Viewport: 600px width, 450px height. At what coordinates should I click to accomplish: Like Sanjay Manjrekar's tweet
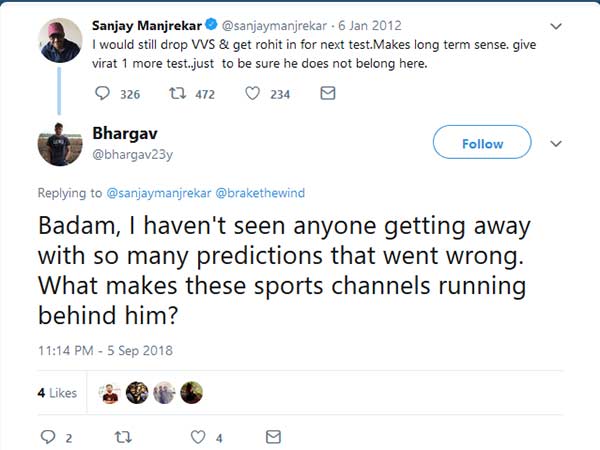(253, 94)
